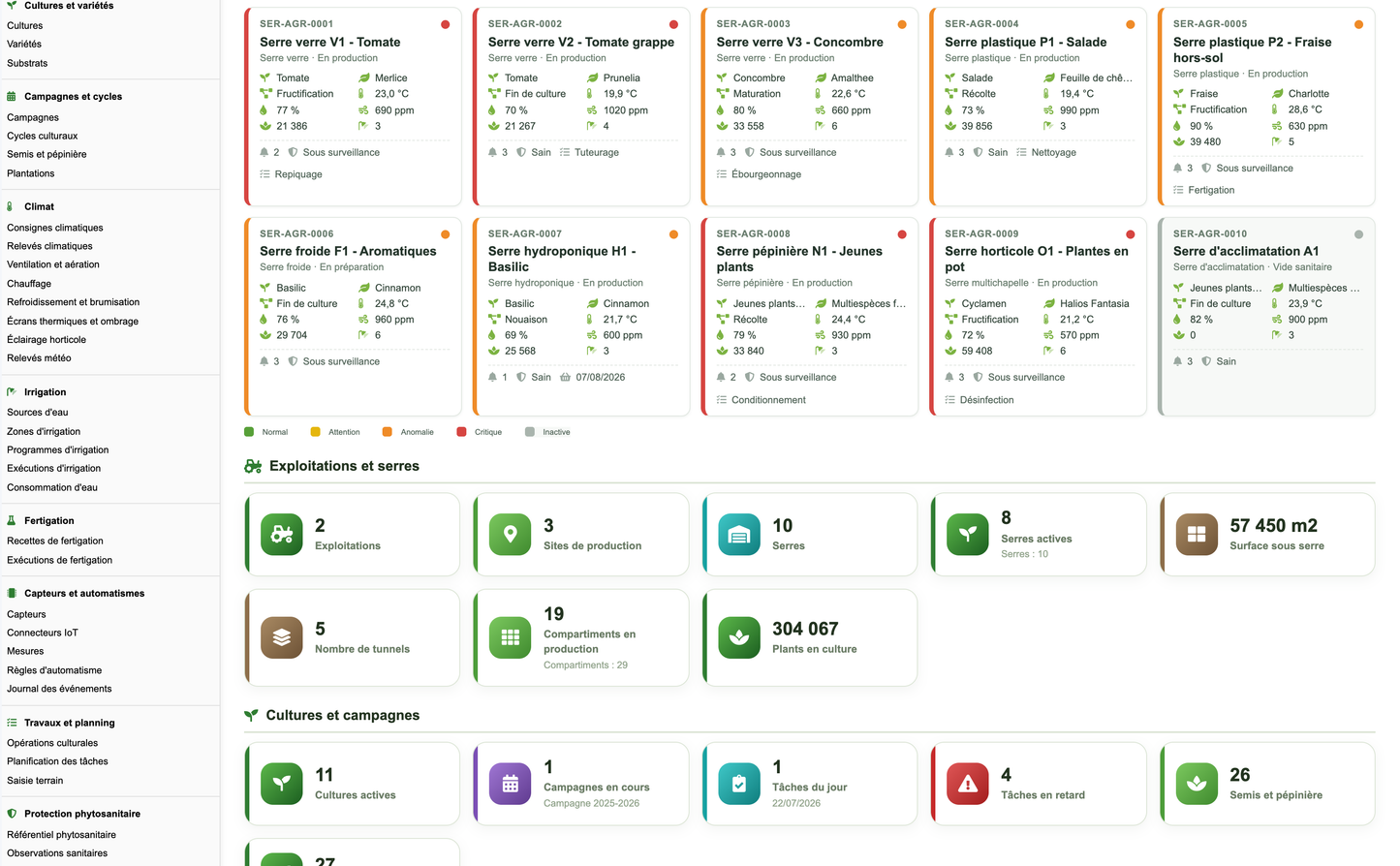Image resolution: width=1400 pixels, height=866 pixels.
Task: Open the 304 067 Plants en culture card
Action: [809, 637]
